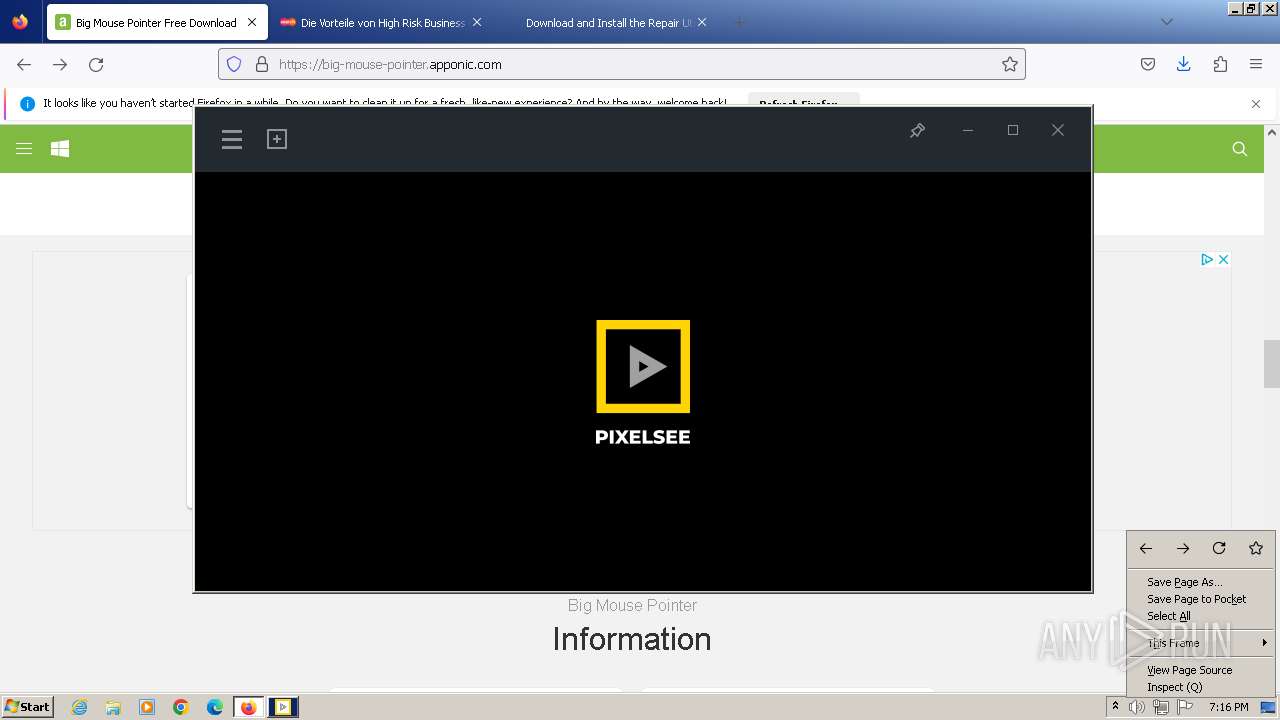Screen dimensions: 1280x720
Task: Close the ad with the X icon
Action: pyautogui.click(x=1222, y=259)
